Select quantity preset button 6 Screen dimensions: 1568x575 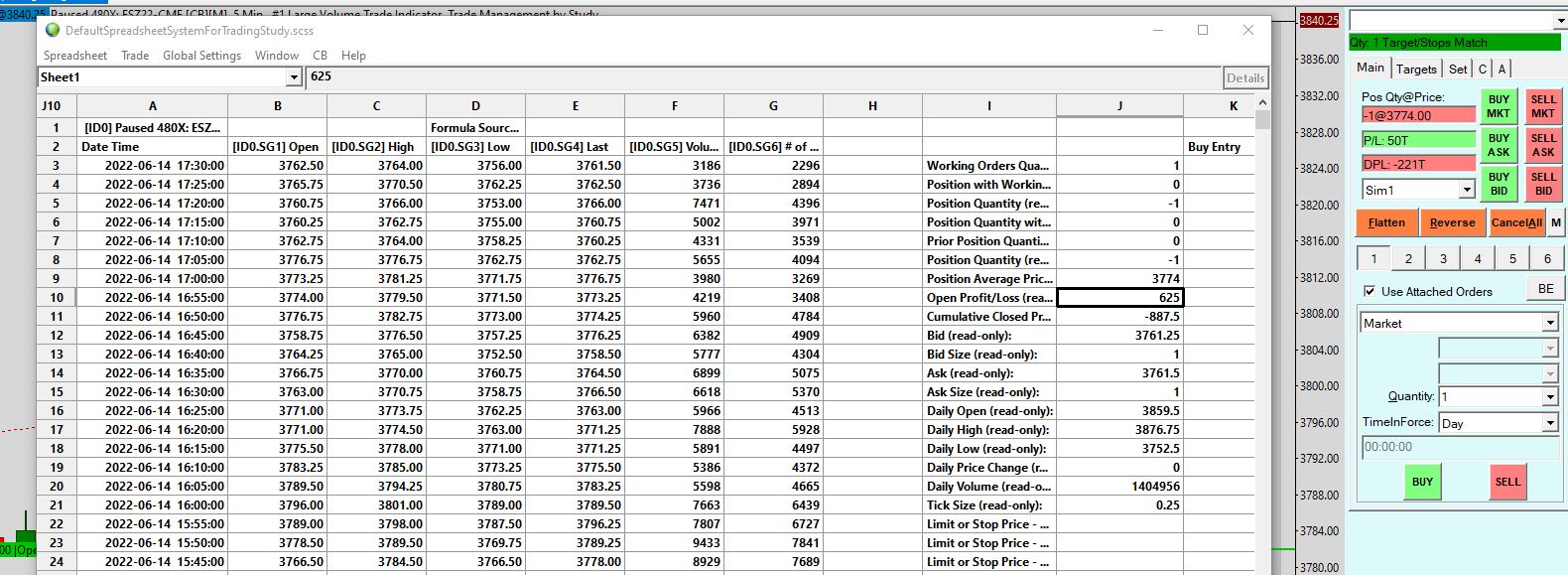pyautogui.click(x=1547, y=258)
